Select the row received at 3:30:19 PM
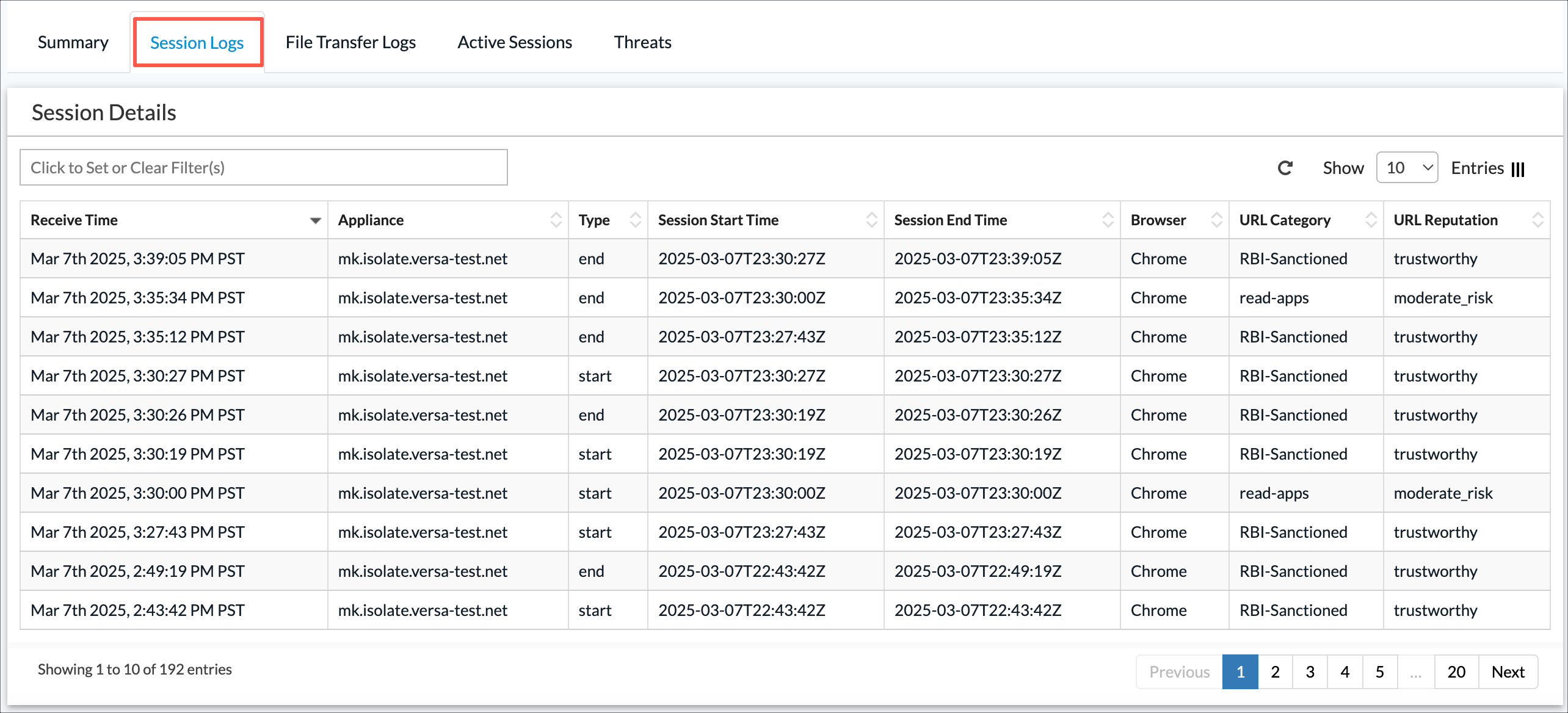This screenshot has height=713, width=1568. pyautogui.click(x=785, y=454)
